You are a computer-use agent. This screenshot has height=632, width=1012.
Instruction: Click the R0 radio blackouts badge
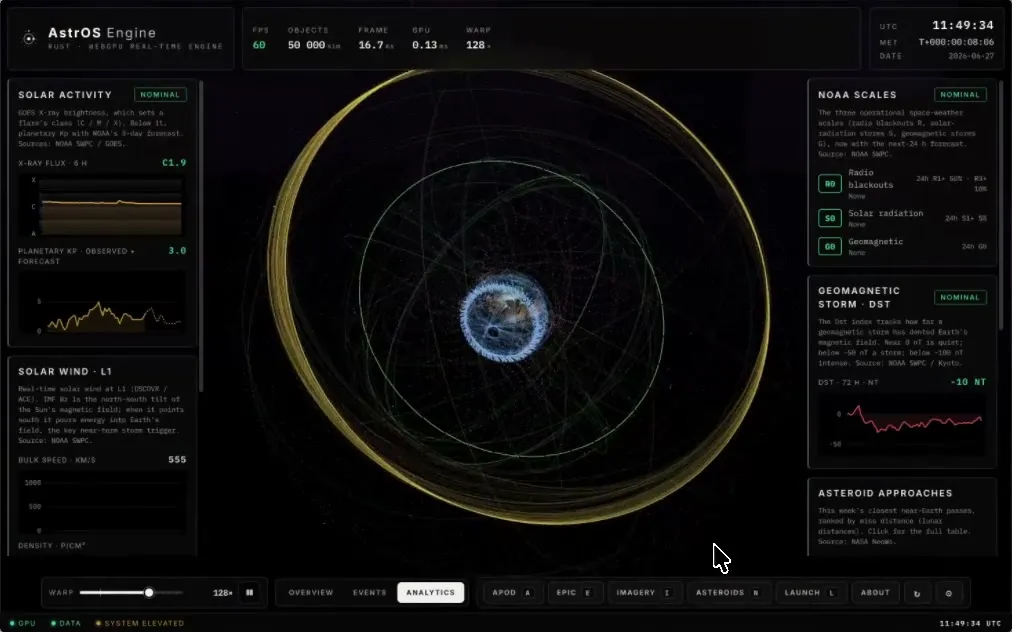click(x=829, y=184)
